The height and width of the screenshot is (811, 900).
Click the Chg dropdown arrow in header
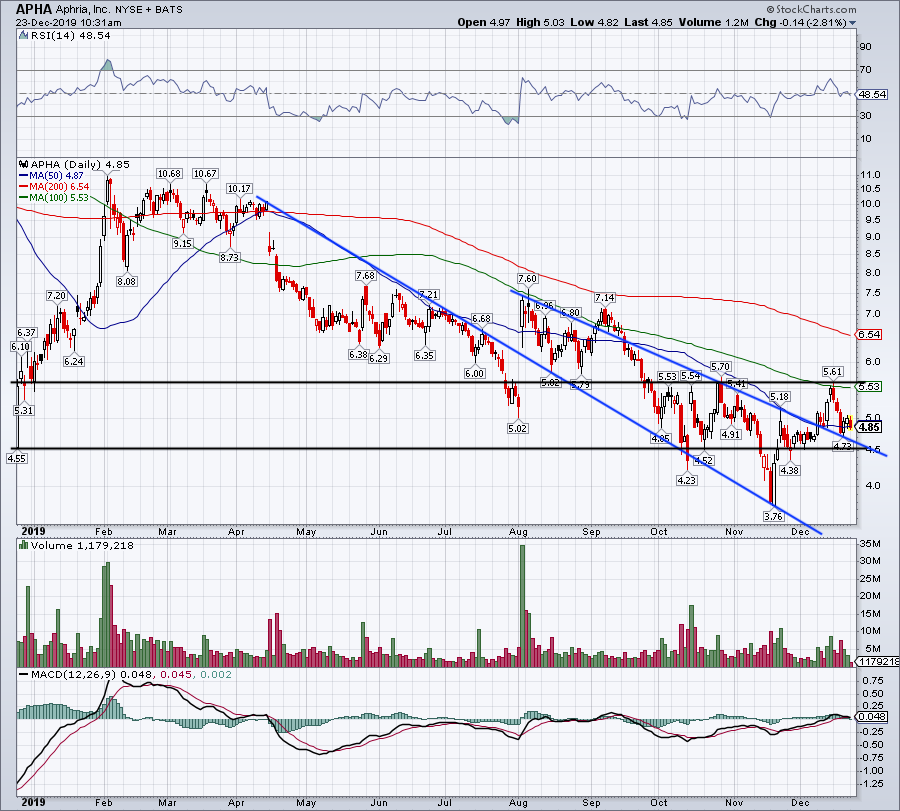(x=852, y=23)
